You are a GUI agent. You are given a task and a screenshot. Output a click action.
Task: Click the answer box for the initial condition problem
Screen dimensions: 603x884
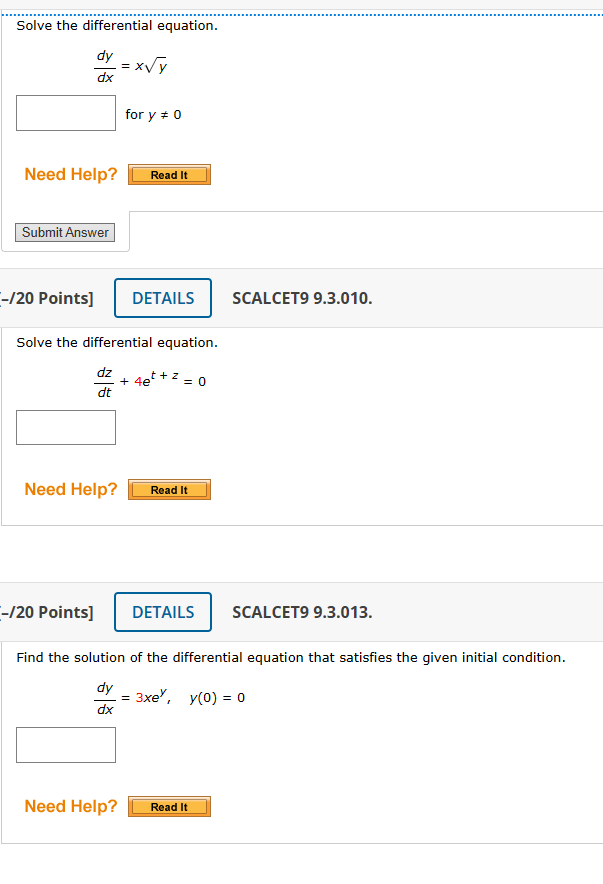click(x=65, y=744)
